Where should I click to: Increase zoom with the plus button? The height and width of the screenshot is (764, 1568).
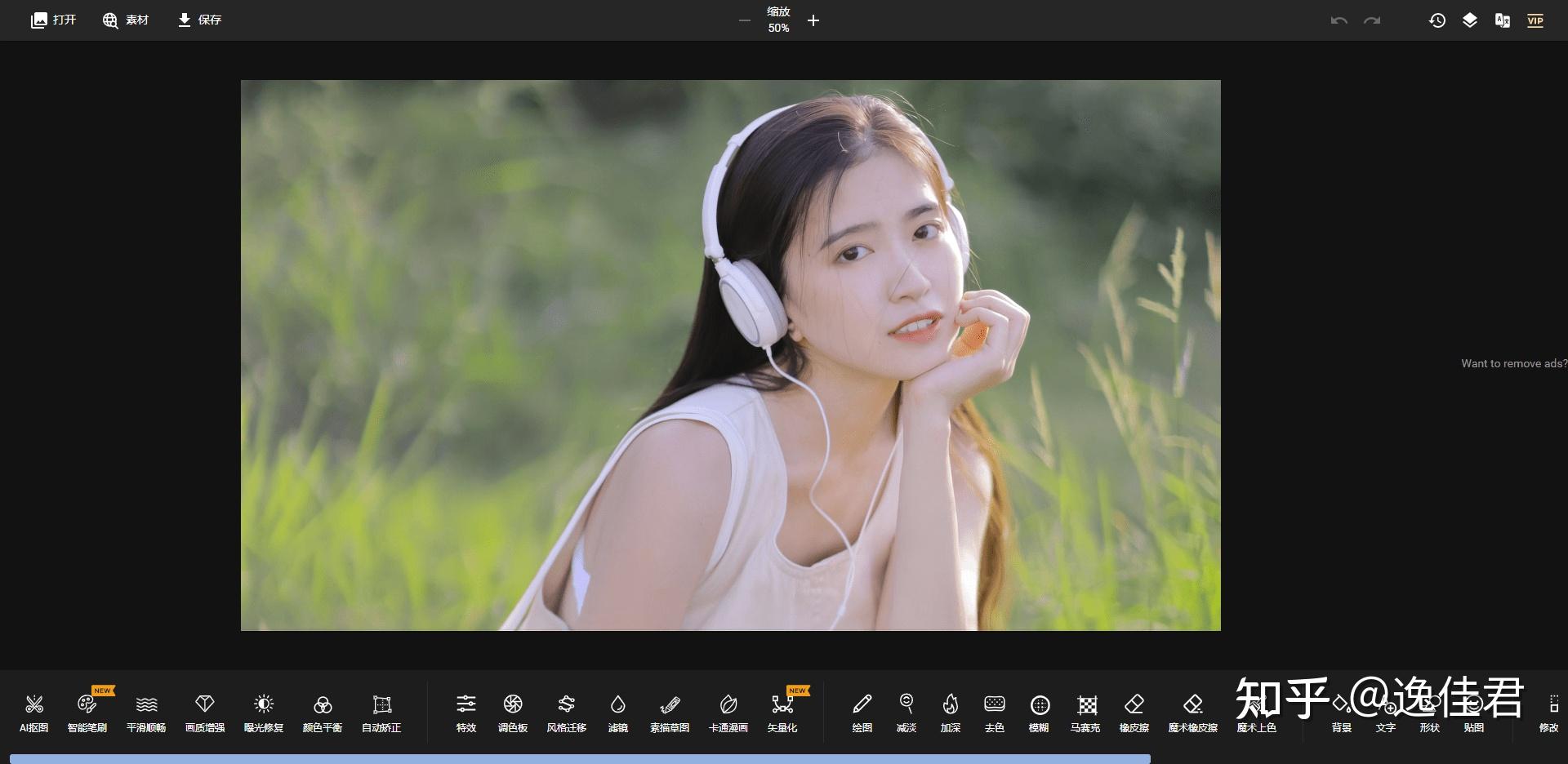pyautogui.click(x=813, y=20)
